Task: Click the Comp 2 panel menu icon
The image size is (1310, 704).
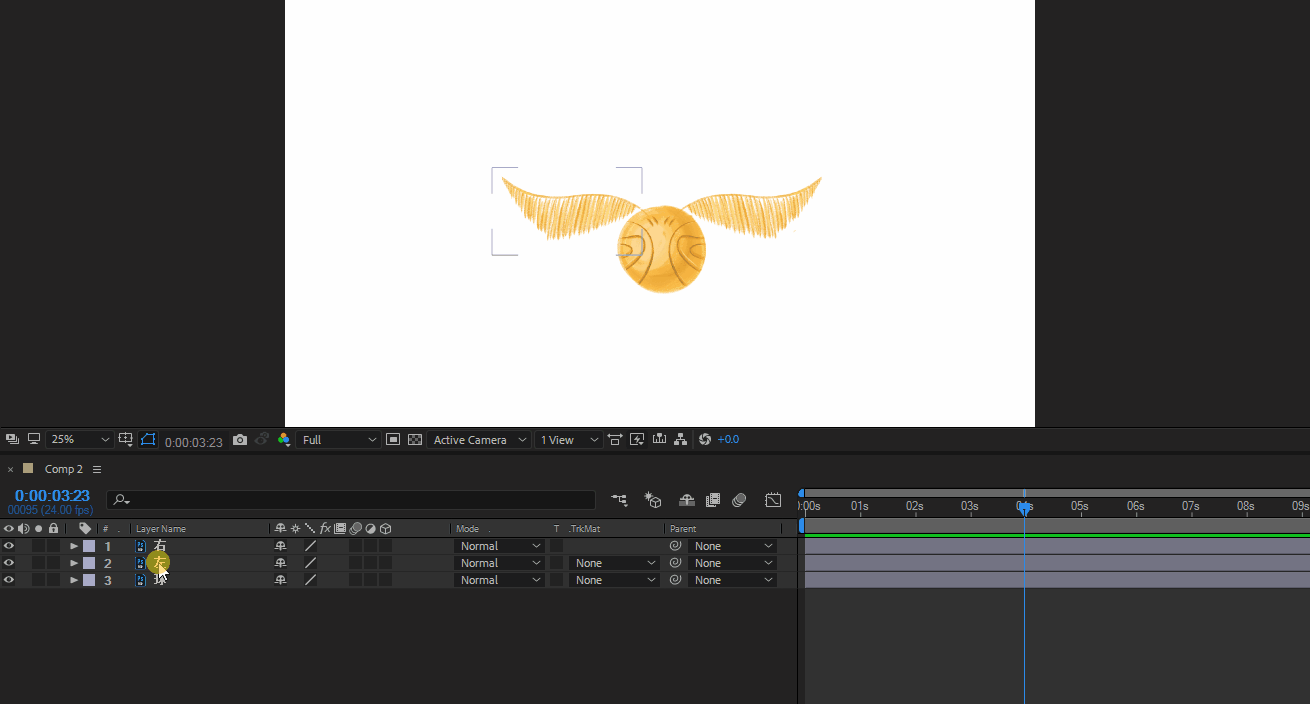Action: click(x=97, y=469)
